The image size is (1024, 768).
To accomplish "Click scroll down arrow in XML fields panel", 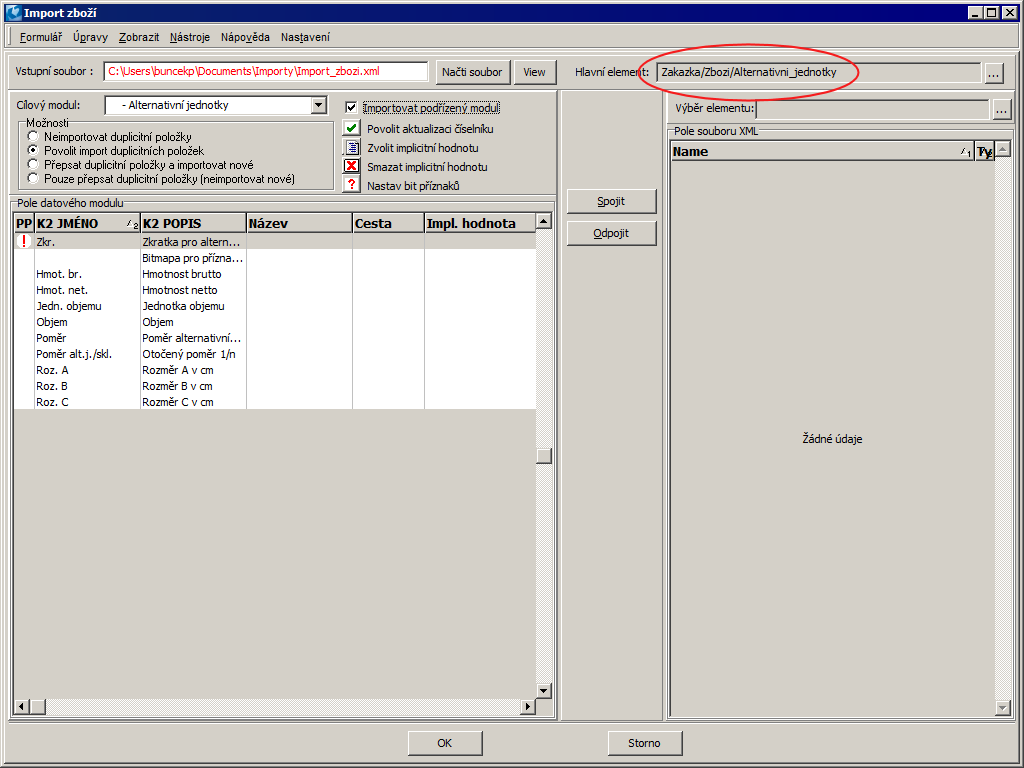I will pyautogui.click(x=1003, y=707).
